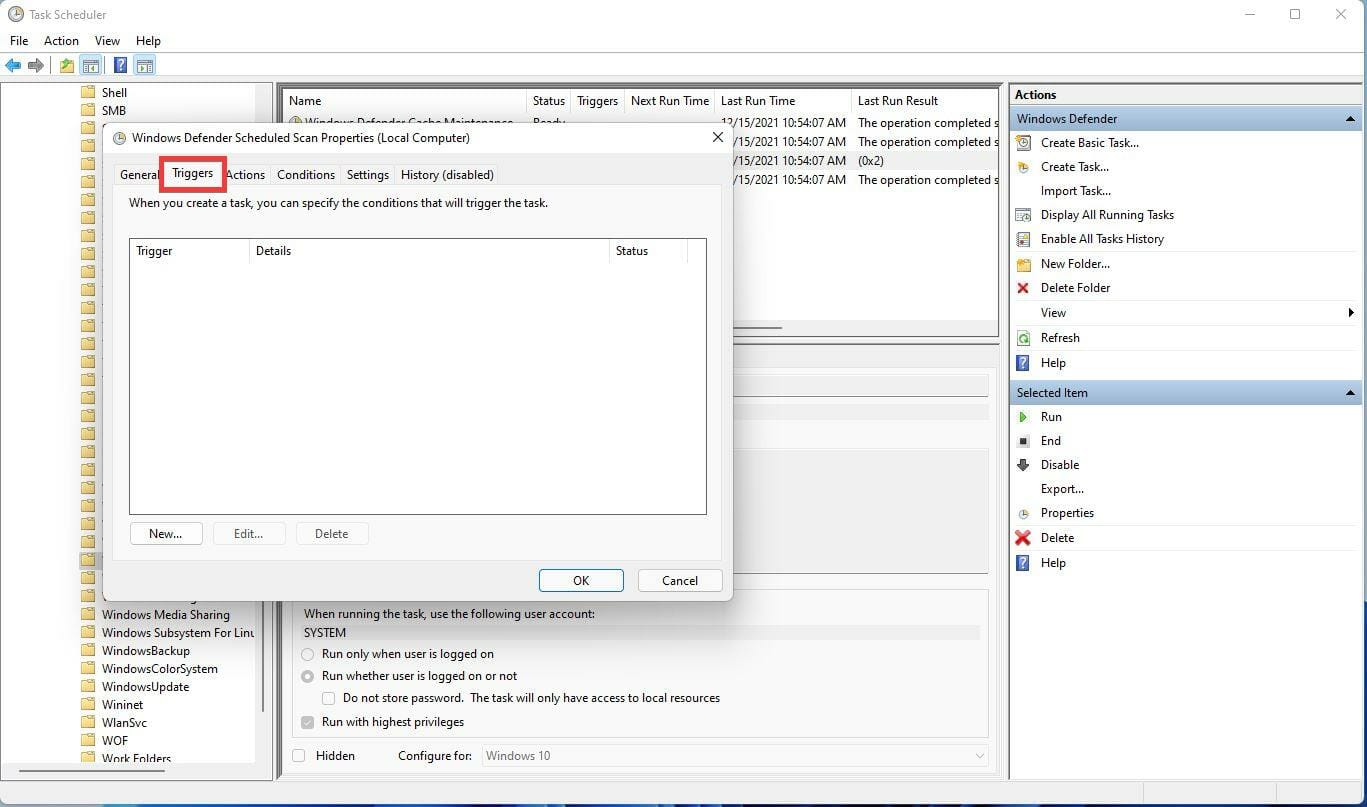Switch to the Conditions tab

point(305,175)
